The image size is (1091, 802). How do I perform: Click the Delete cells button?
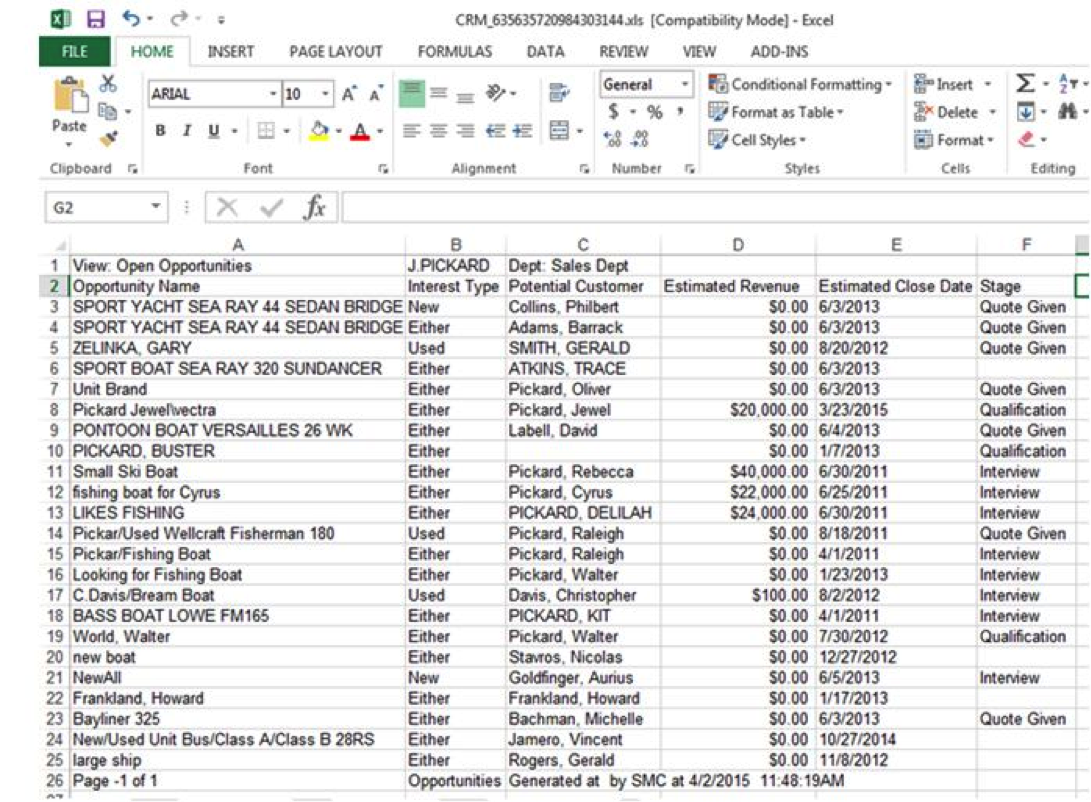pyautogui.click(x=946, y=112)
